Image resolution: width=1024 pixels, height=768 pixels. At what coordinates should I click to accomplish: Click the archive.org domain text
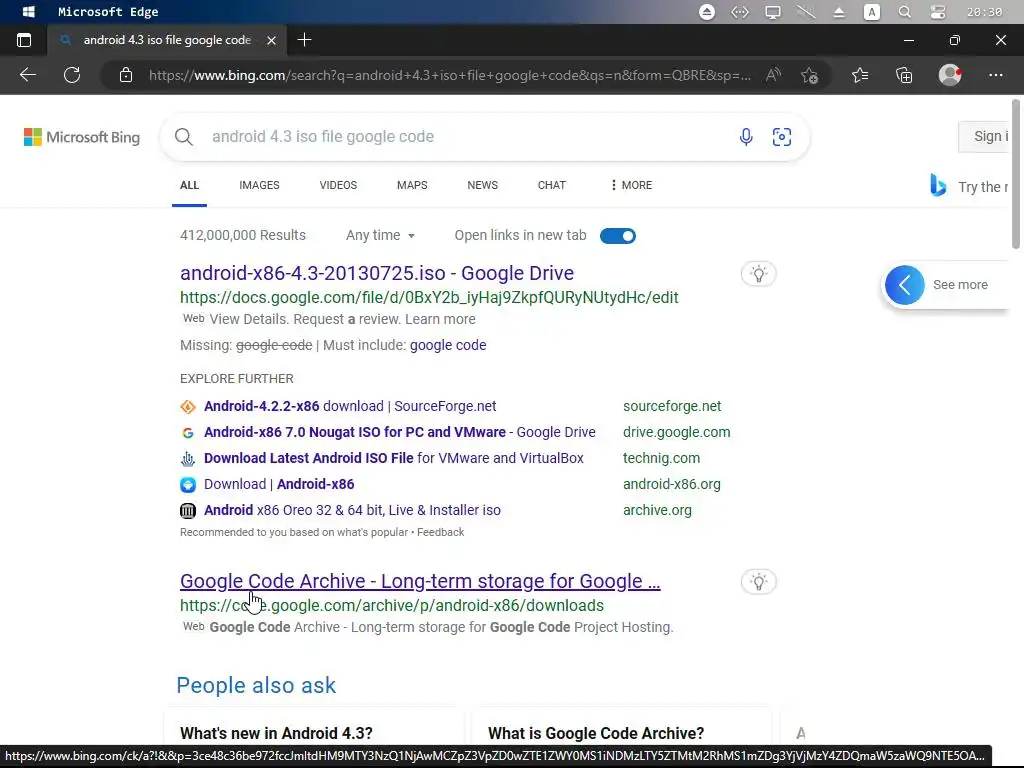657,510
